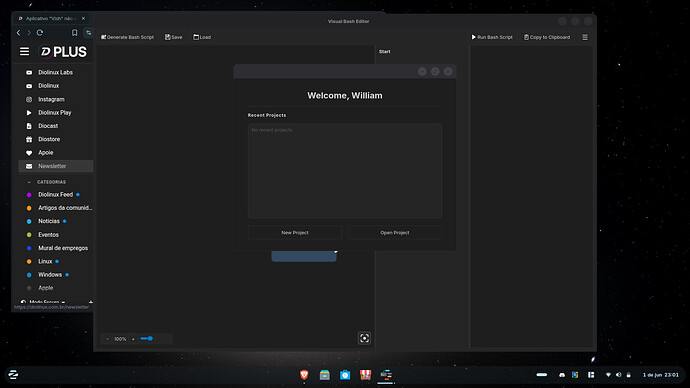Click the Generate Bash Script toolbar button

[128, 37]
